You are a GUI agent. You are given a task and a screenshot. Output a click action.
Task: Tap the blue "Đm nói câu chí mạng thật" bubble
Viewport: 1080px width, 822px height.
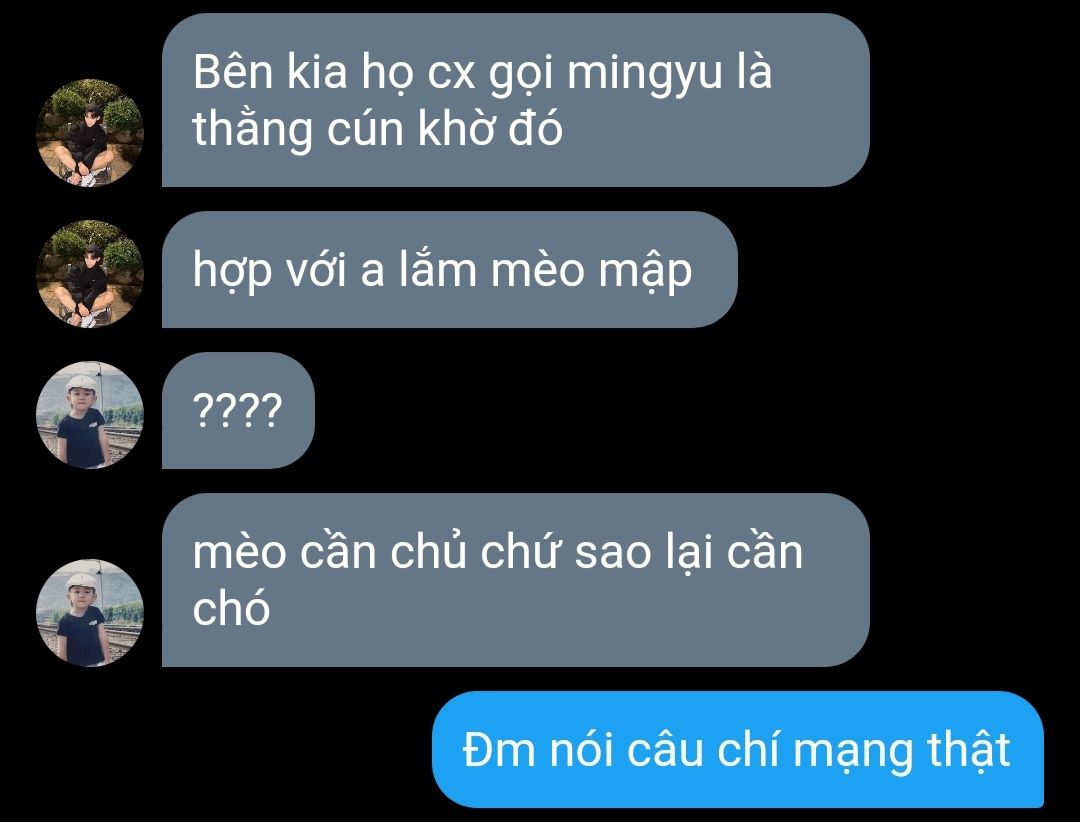(738, 749)
